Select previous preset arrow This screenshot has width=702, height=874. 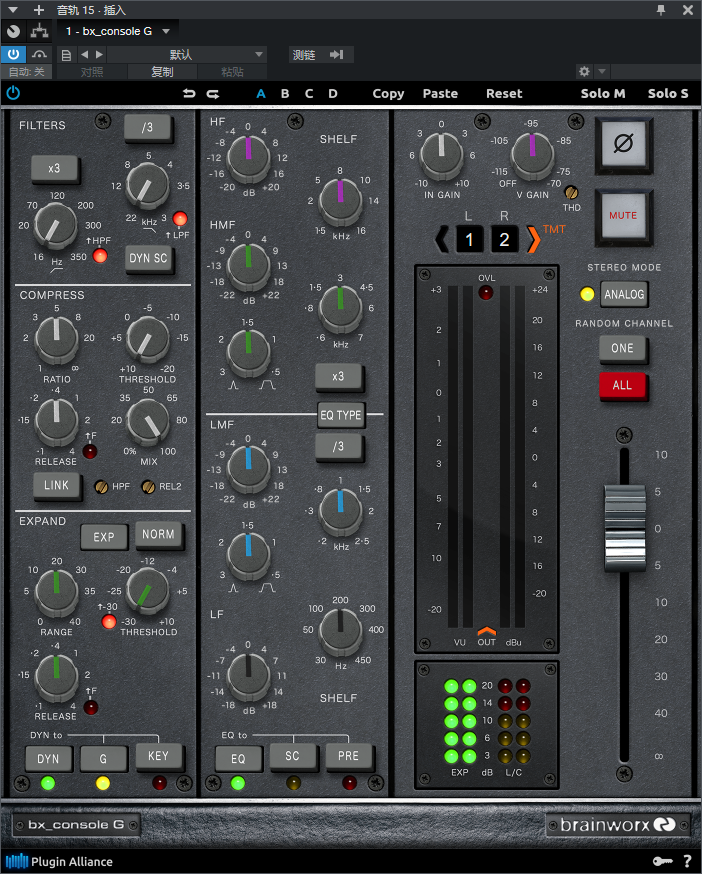click(85, 55)
